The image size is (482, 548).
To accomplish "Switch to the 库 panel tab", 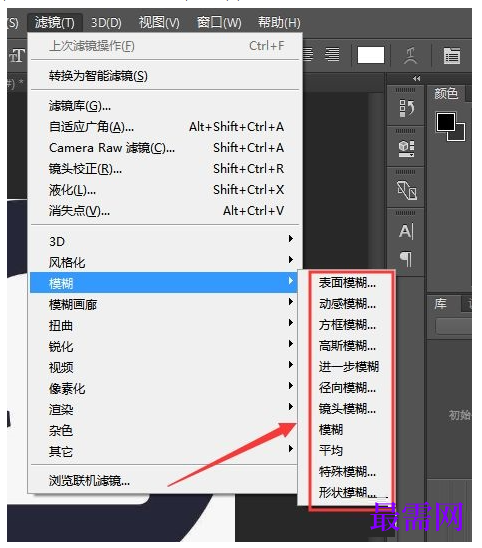I will click(x=441, y=303).
